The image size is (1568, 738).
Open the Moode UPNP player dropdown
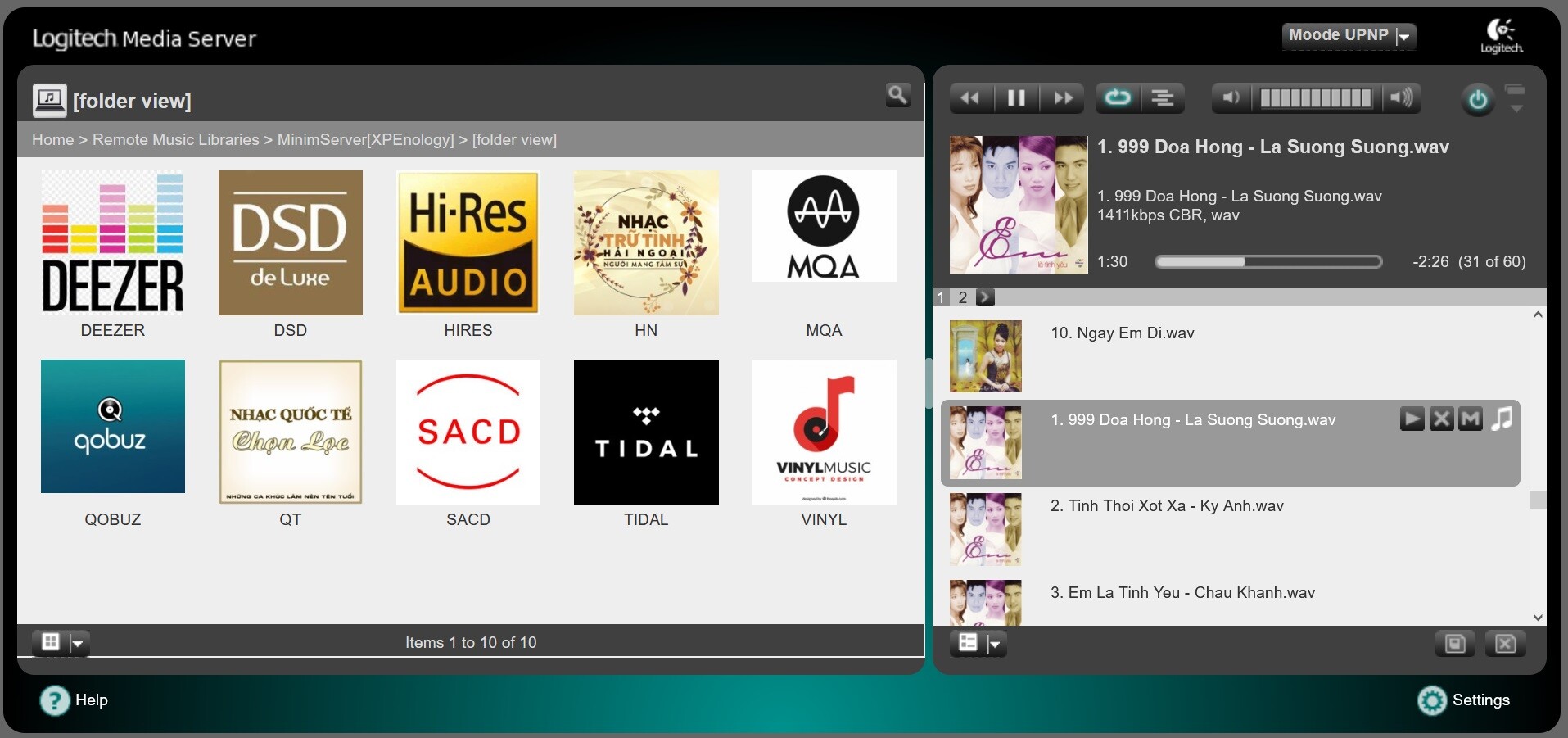click(x=1349, y=35)
